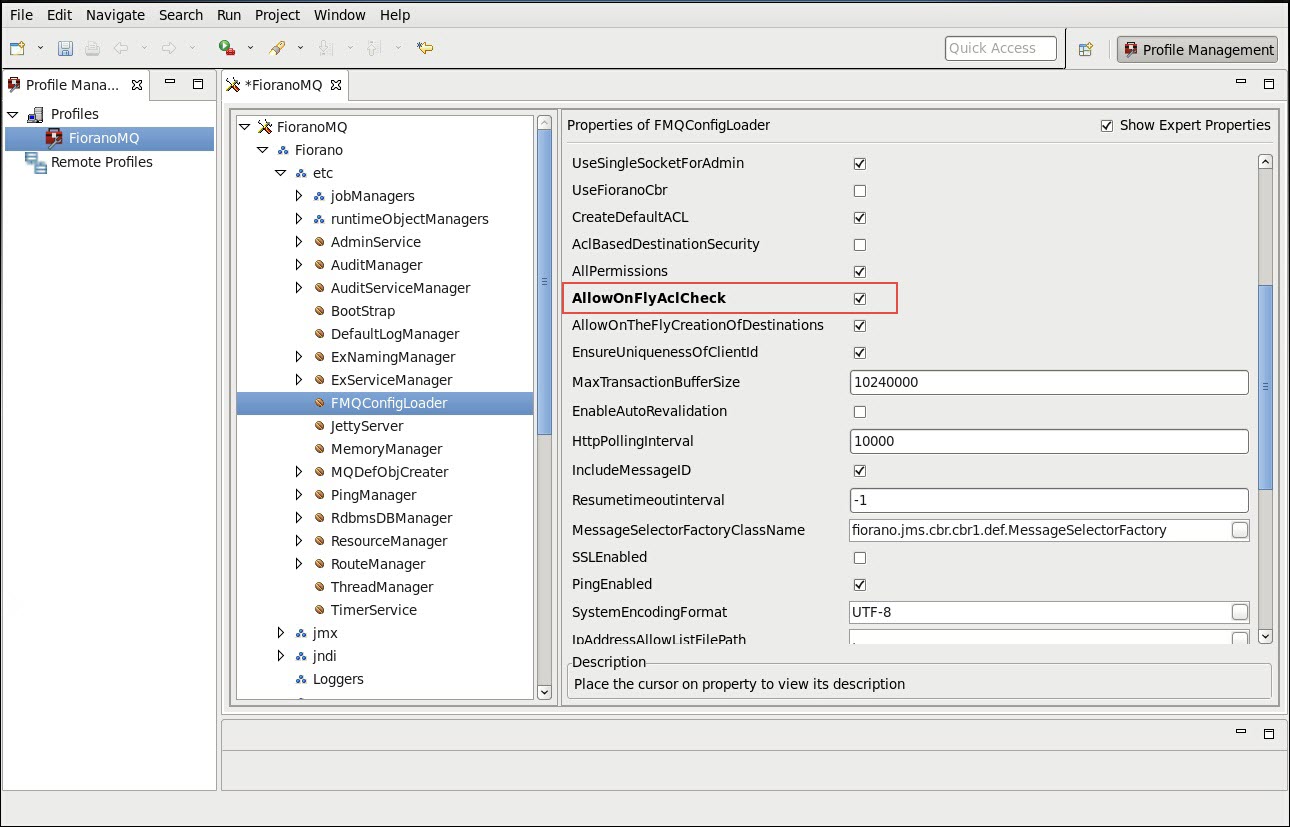This screenshot has width=1290, height=827.
Task: Collapse the Profiles tree node
Action: point(13,115)
